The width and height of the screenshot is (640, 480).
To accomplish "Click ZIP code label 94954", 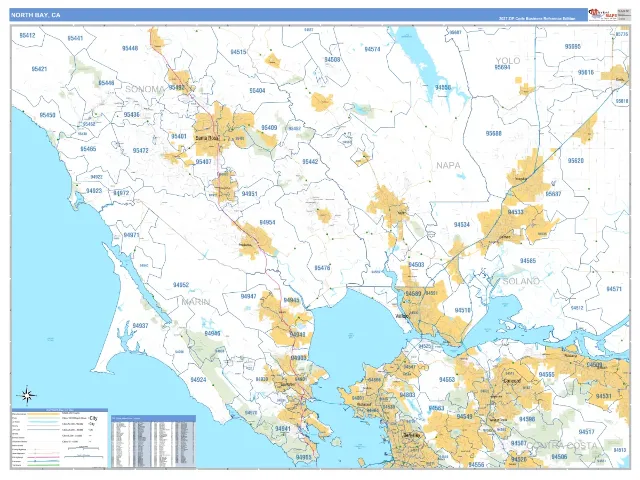I will click(267, 222).
